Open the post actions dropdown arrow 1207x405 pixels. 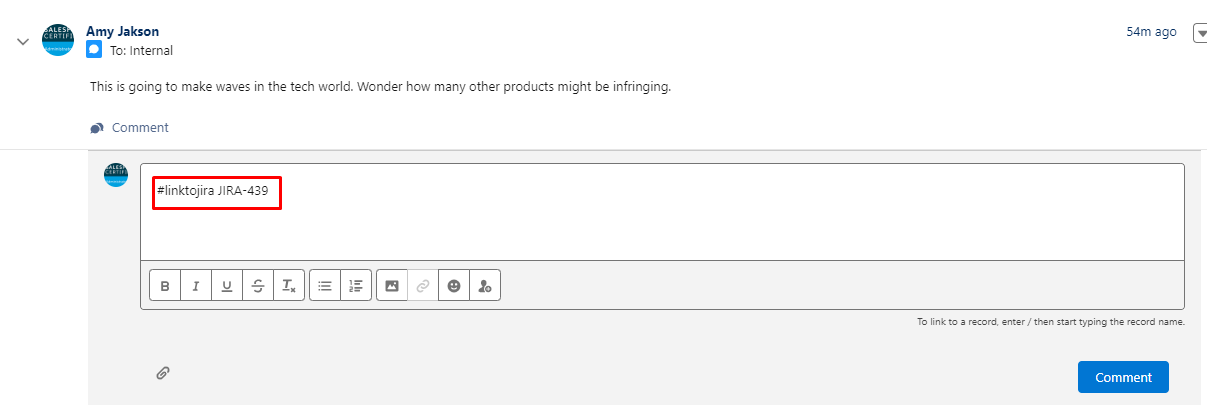click(x=1201, y=34)
